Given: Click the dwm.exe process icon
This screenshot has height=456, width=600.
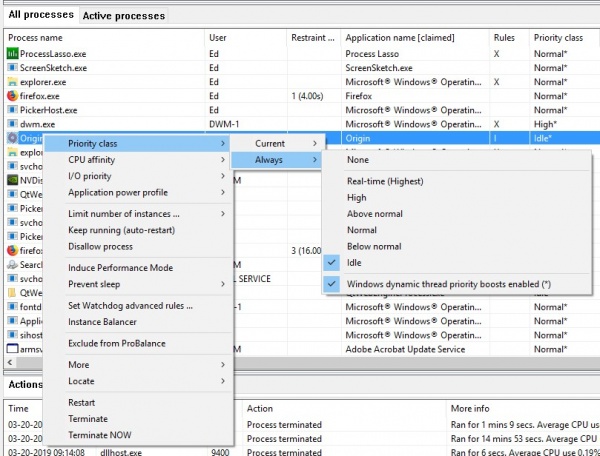Looking at the screenshot, I should (12, 124).
